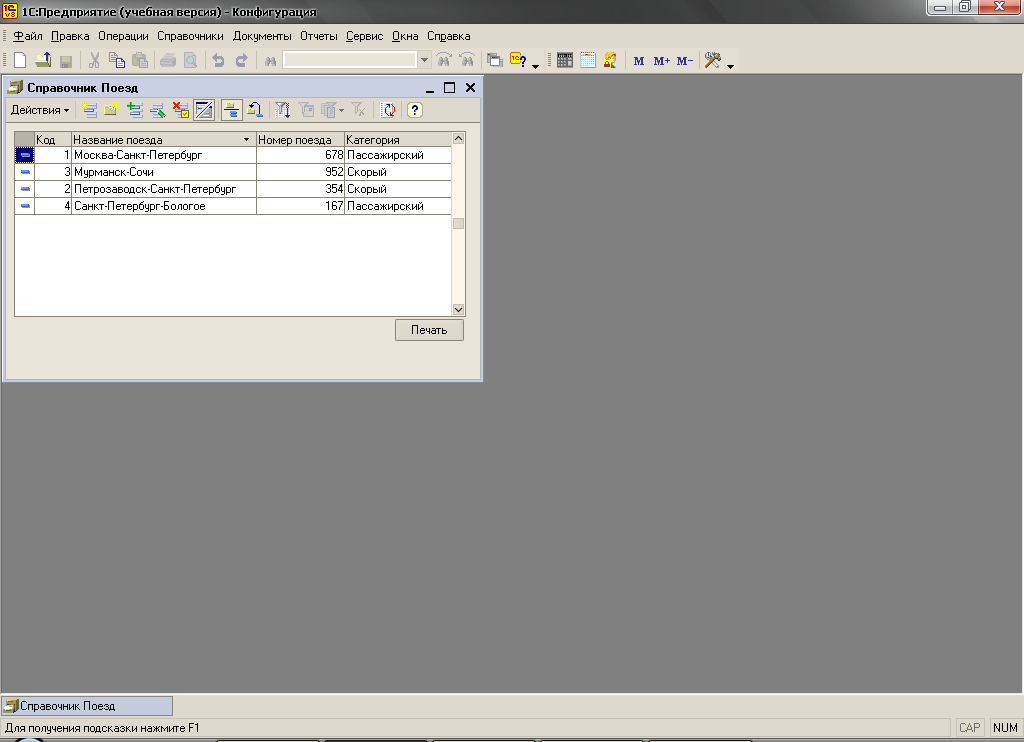
Task: Click the M+ memory add button
Action: [661, 61]
